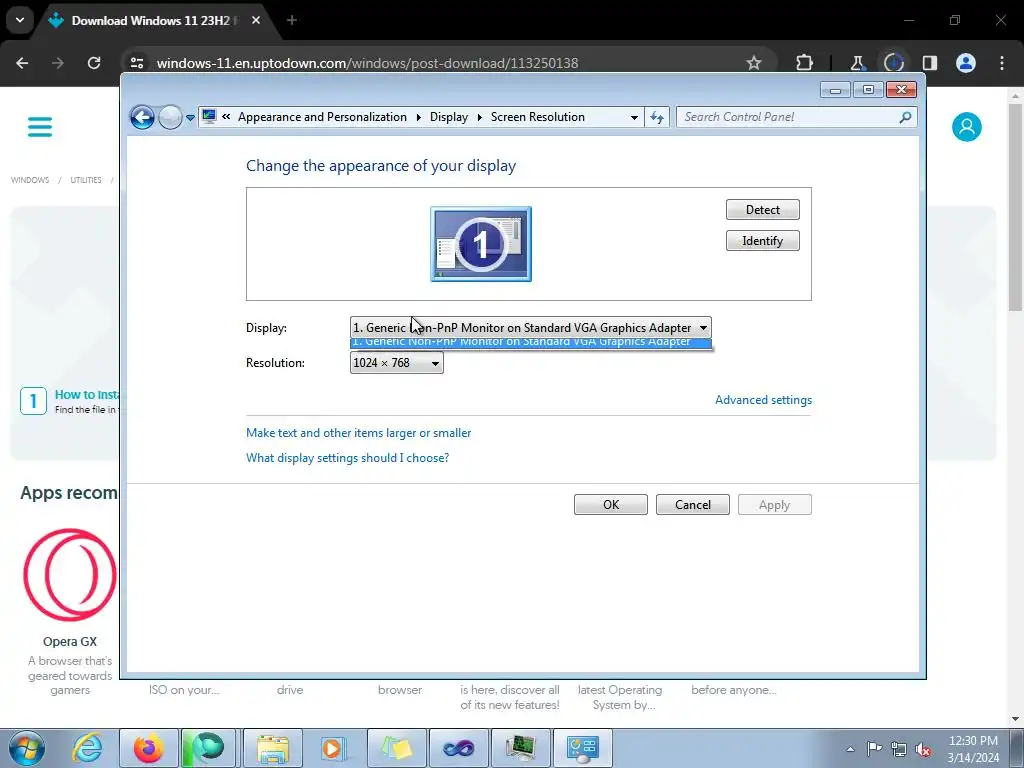
Task: Click Chrome's back navigation arrow
Action: pos(22,63)
